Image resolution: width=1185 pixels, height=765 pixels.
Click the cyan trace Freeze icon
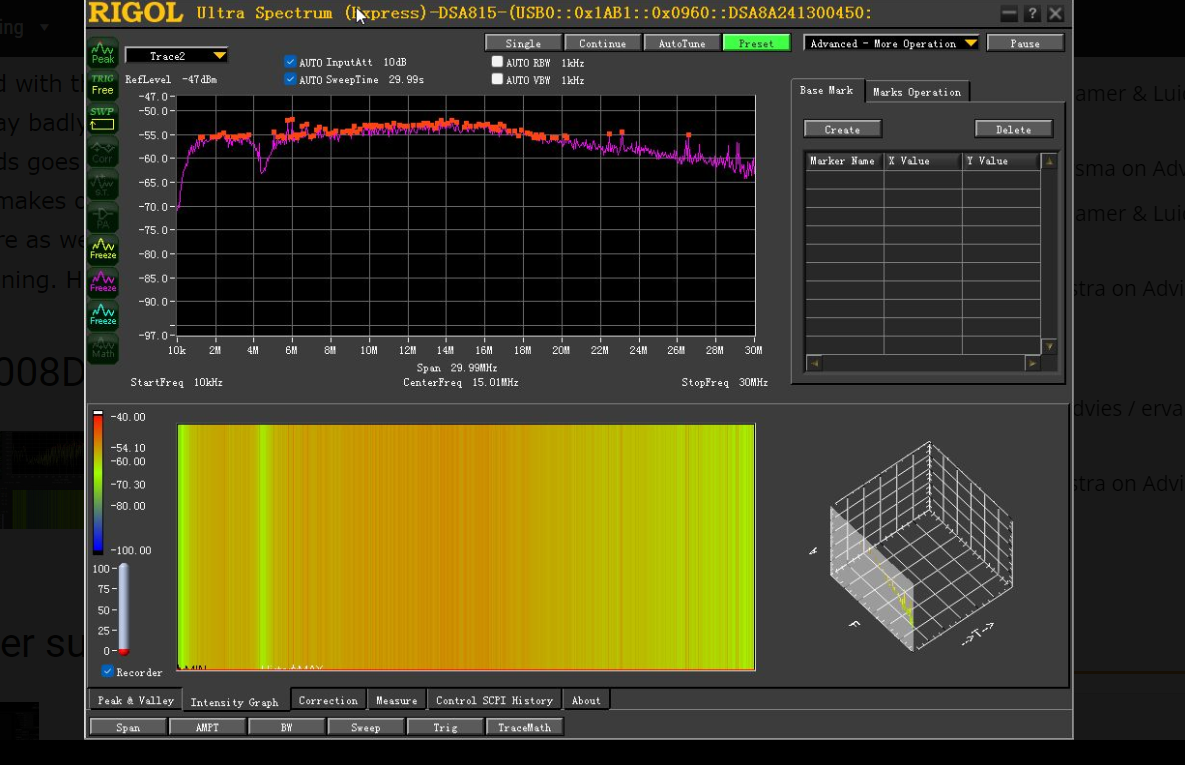tap(103, 316)
